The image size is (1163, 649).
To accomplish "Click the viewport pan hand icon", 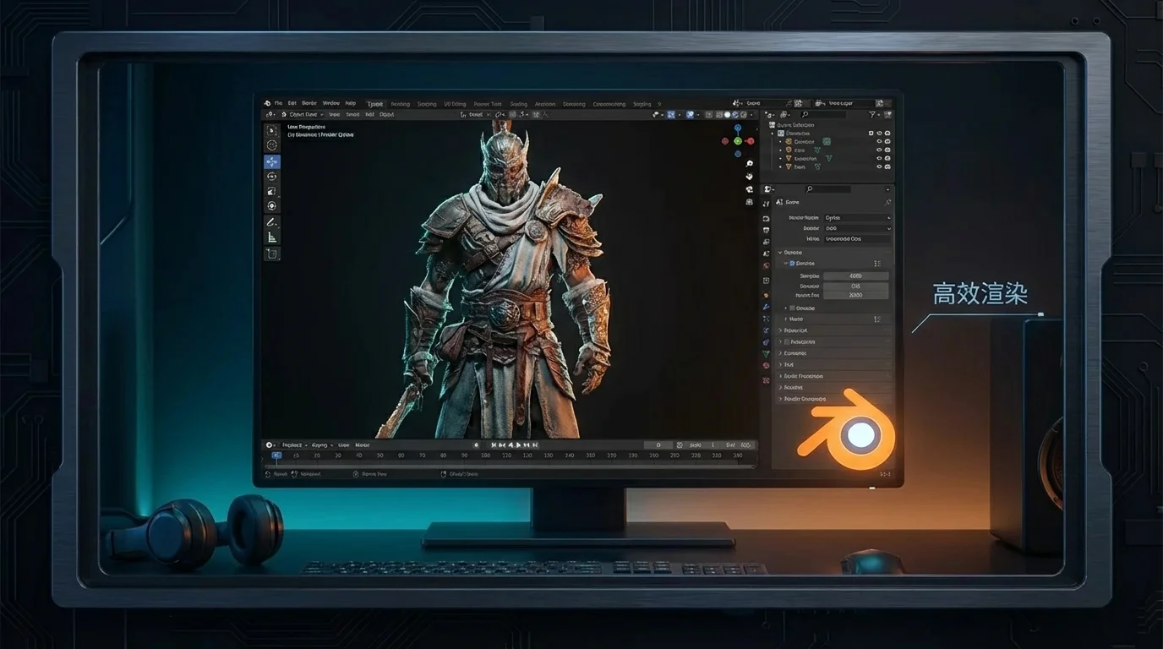I will pyautogui.click(x=749, y=176).
